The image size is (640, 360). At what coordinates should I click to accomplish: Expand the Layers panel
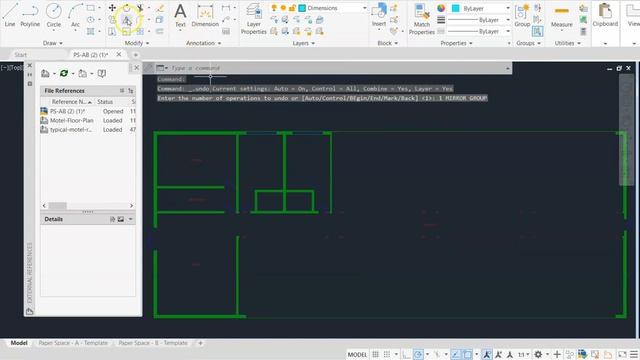click(303, 43)
